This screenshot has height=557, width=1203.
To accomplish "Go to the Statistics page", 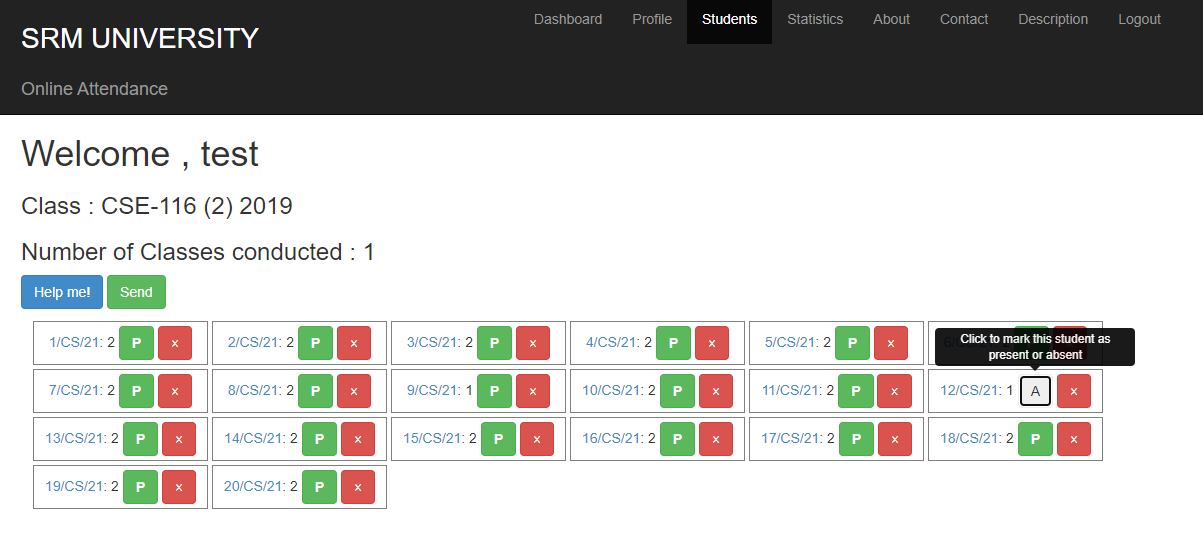I will (x=815, y=19).
